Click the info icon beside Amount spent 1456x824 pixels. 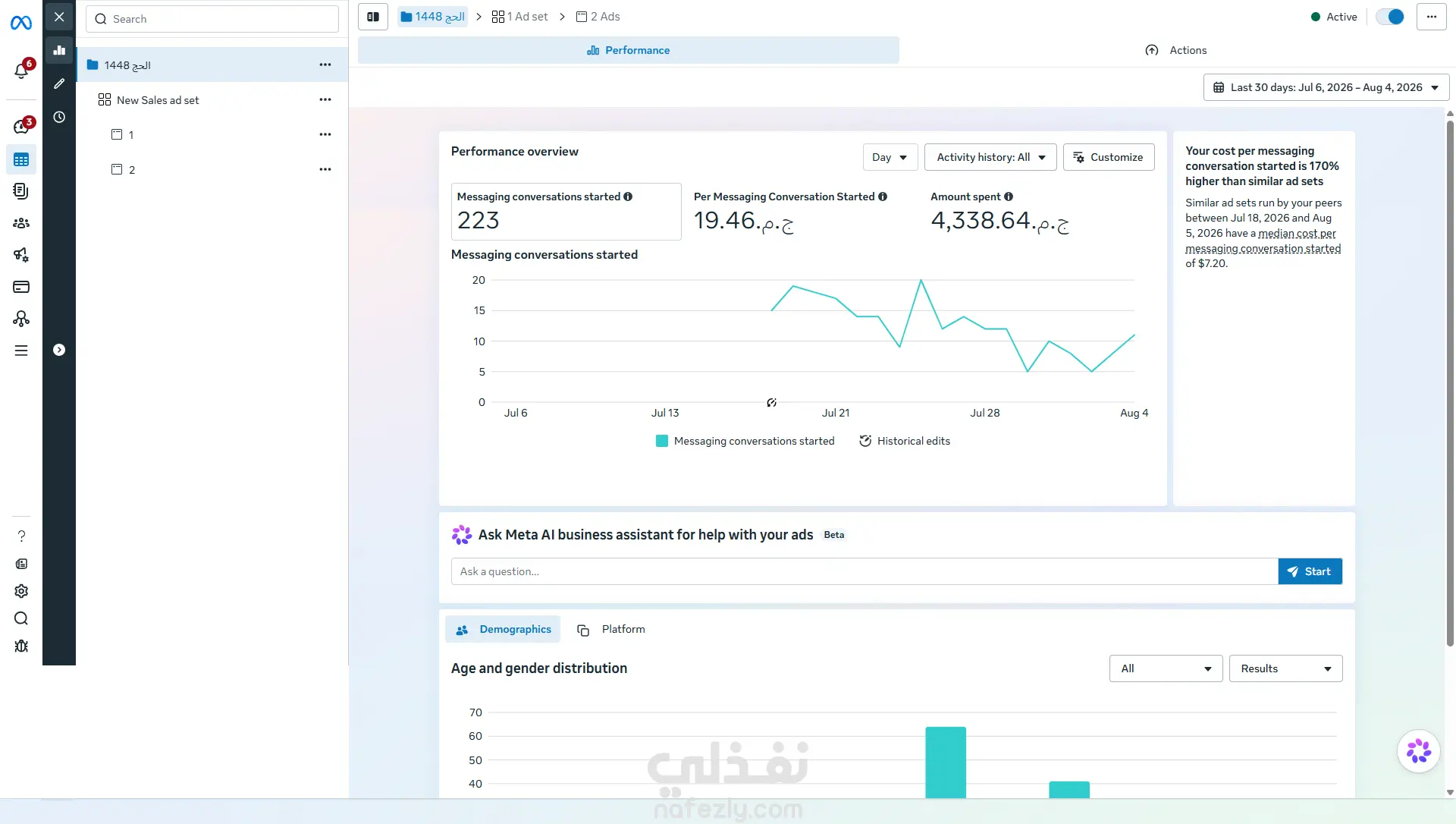coord(1009,197)
